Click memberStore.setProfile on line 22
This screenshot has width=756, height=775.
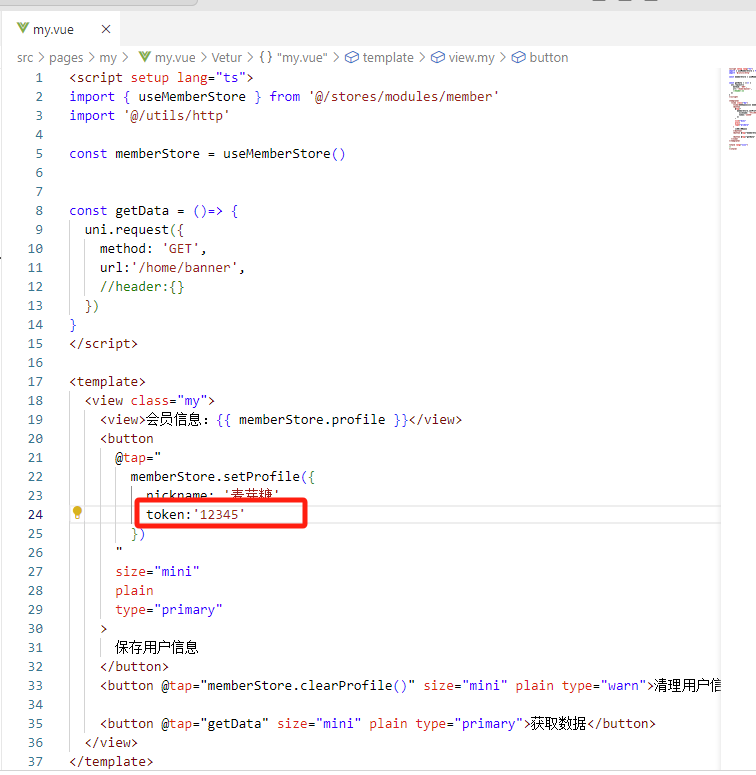point(215,476)
